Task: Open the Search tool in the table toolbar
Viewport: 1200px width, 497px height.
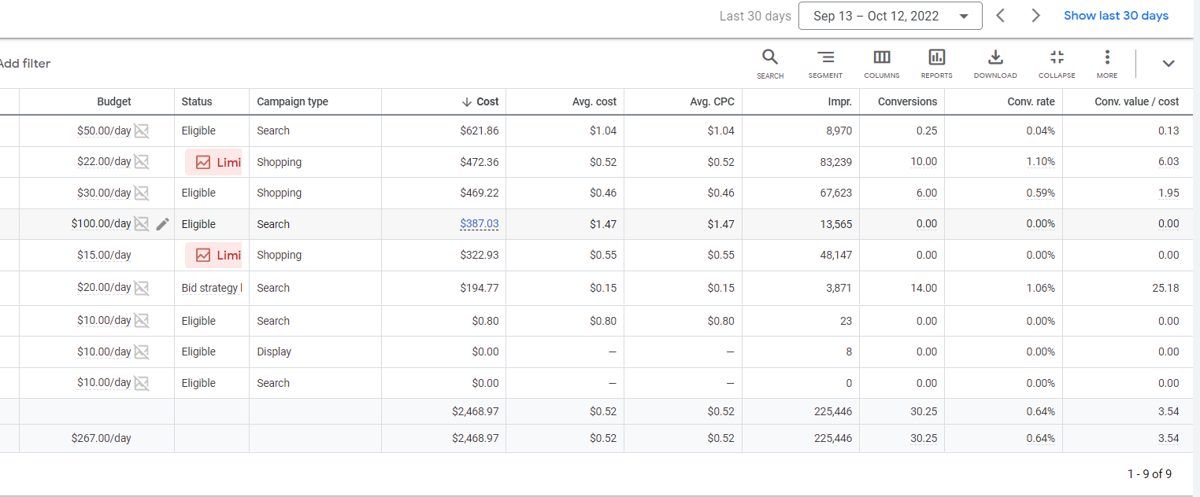Action: (770, 64)
